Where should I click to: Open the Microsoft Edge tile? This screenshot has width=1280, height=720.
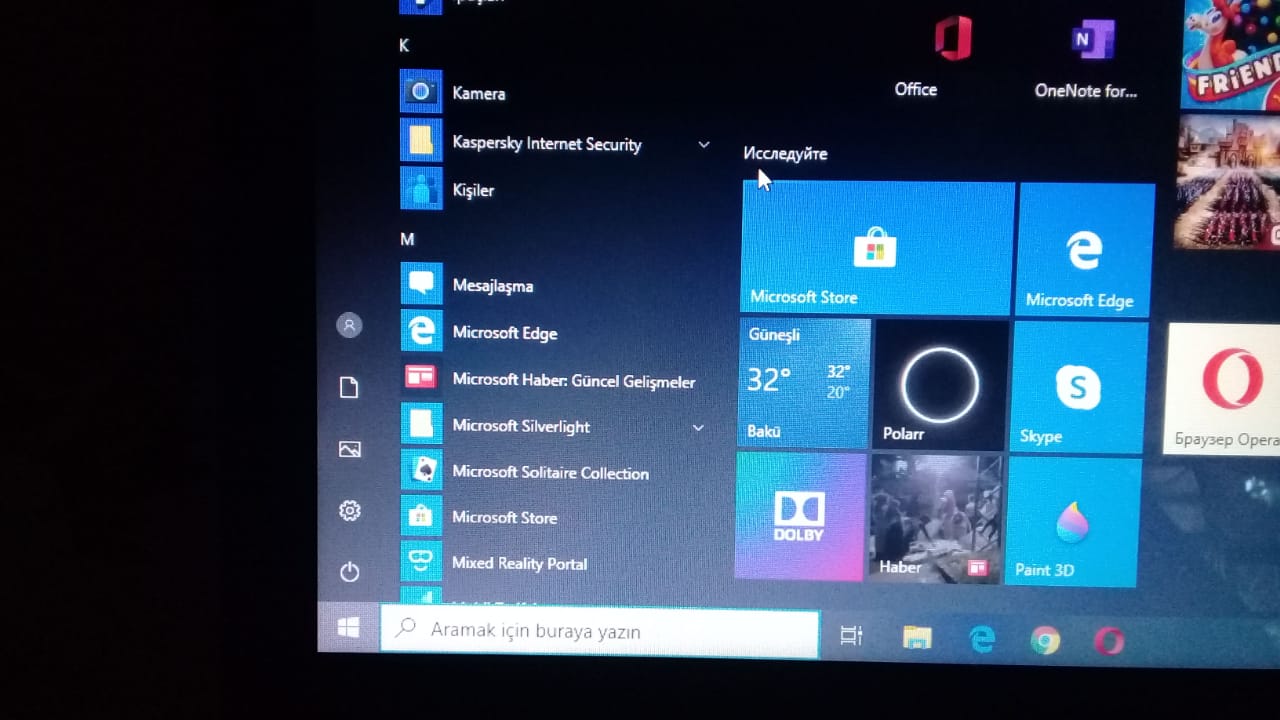tap(1084, 250)
